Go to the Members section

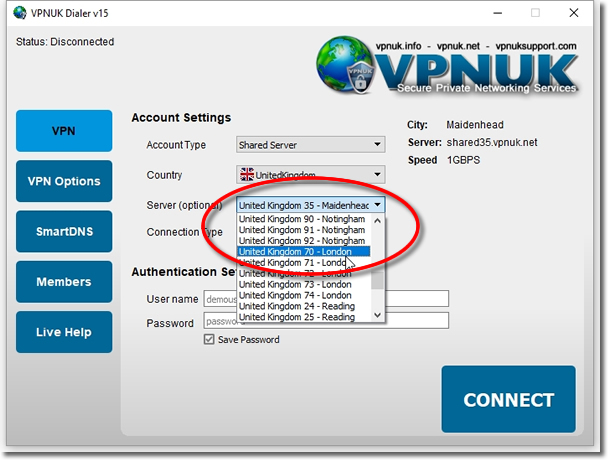pyautogui.click(x=64, y=282)
